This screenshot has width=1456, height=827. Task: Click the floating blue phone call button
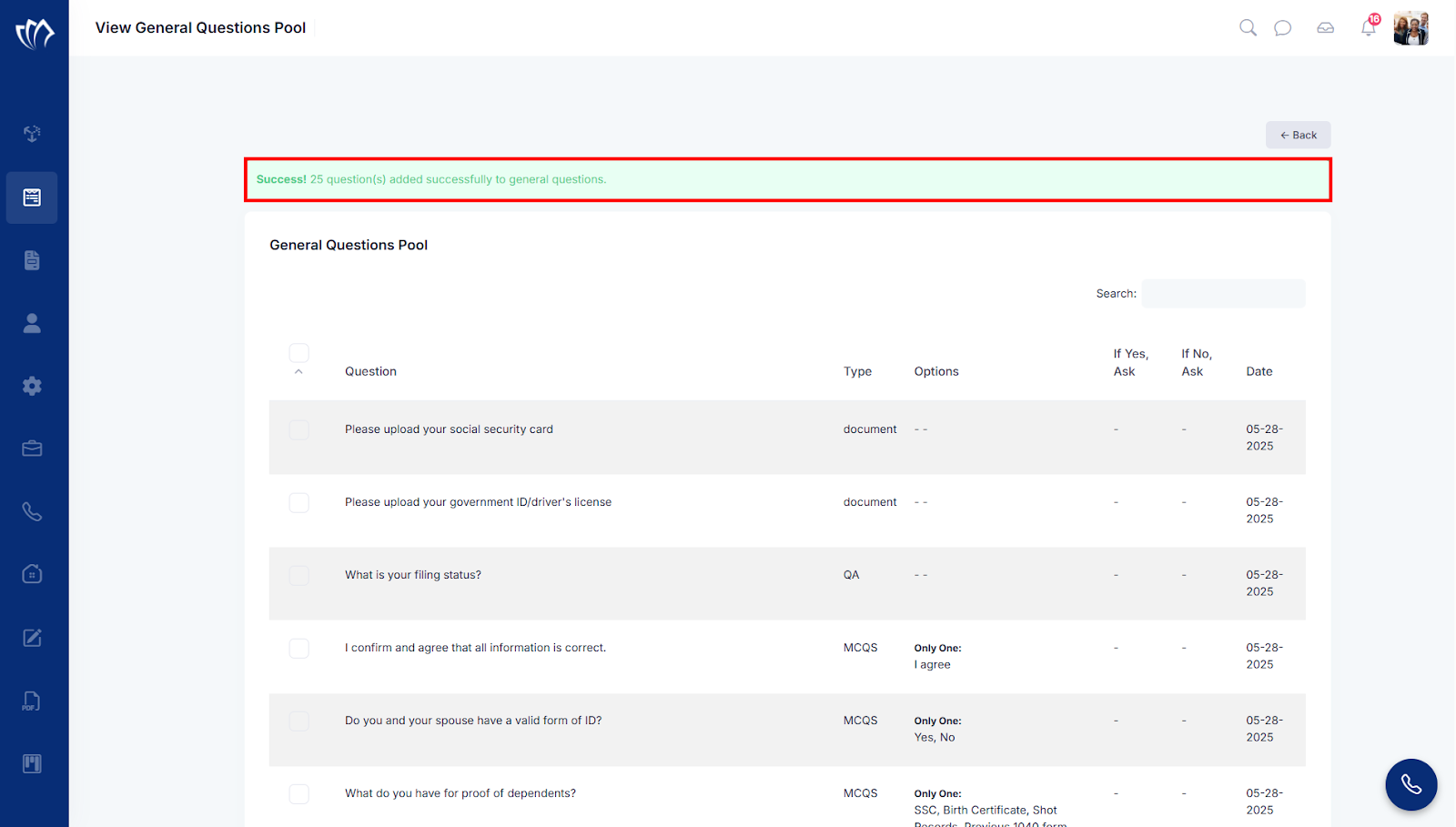[x=1410, y=784]
